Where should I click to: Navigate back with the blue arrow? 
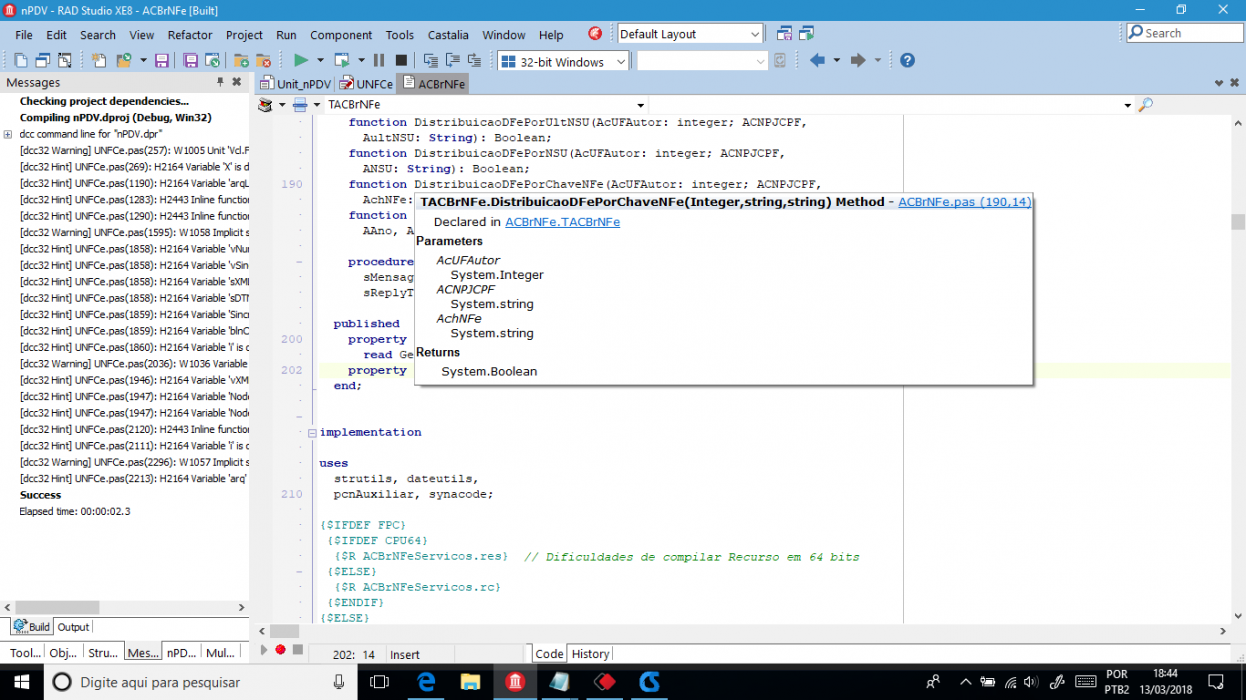point(816,61)
